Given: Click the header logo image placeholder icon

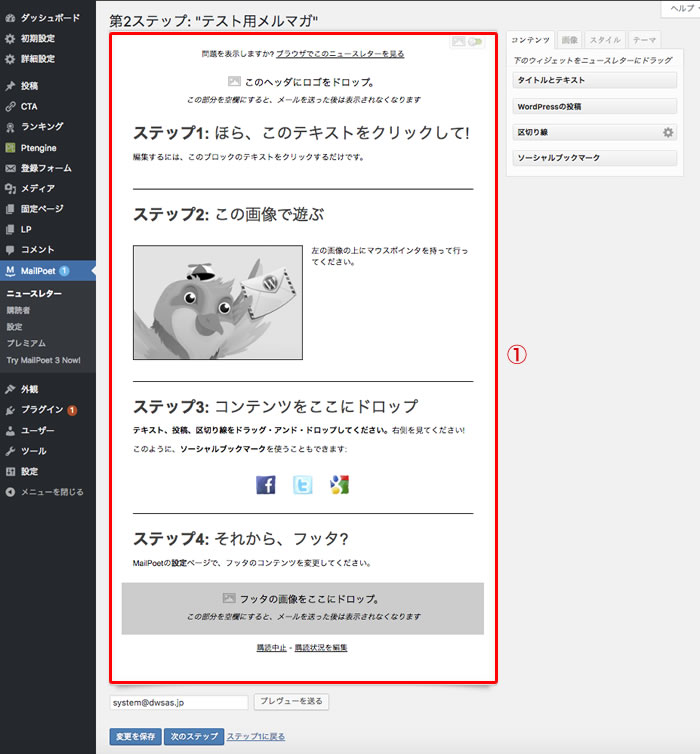Looking at the screenshot, I should click(x=233, y=81).
